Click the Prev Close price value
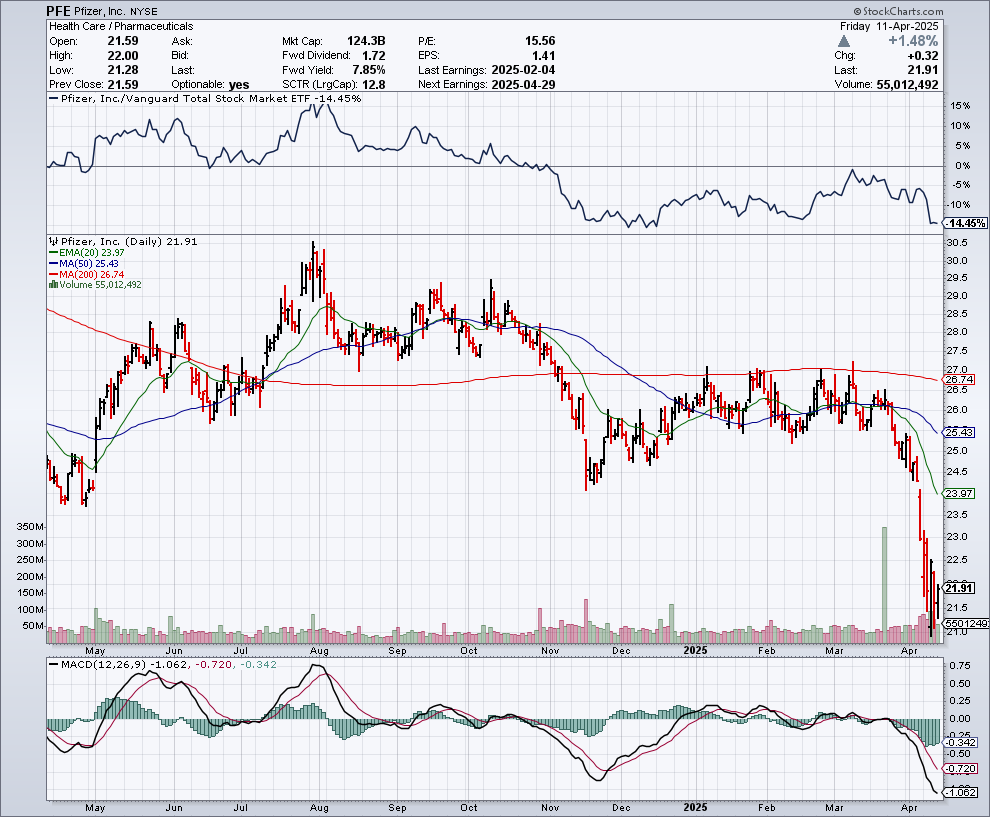Screen dimensions: 990x817 (x=122, y=84)
